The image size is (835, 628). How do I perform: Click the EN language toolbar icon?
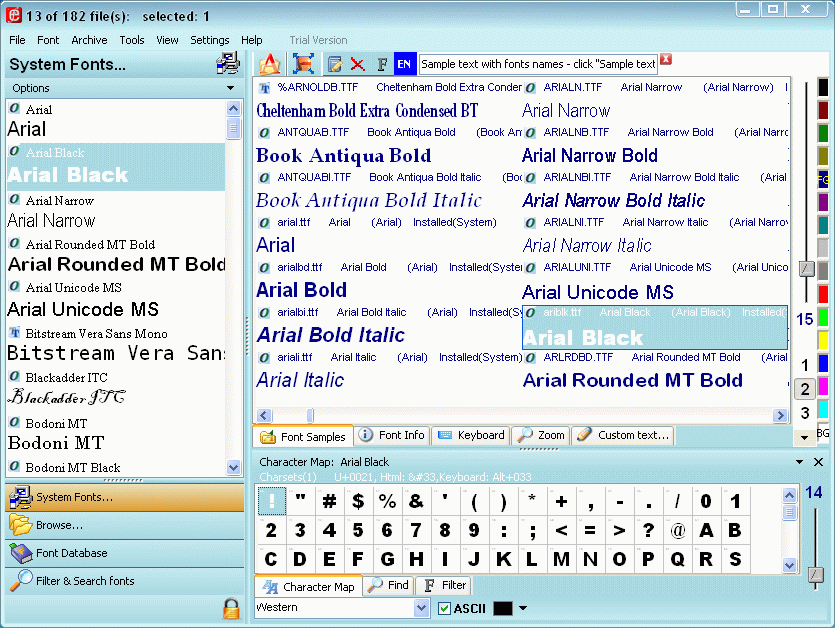coord(404,63)
